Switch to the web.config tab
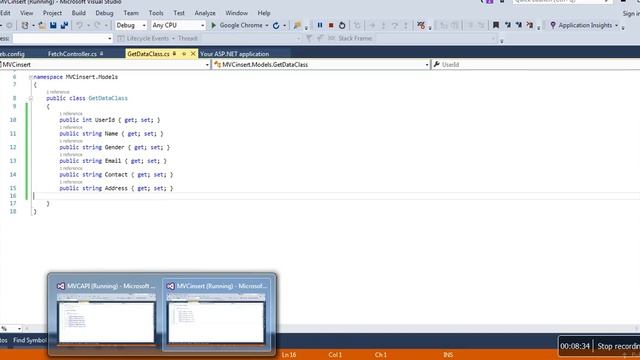The image size is (640, 360). point(12,53)
